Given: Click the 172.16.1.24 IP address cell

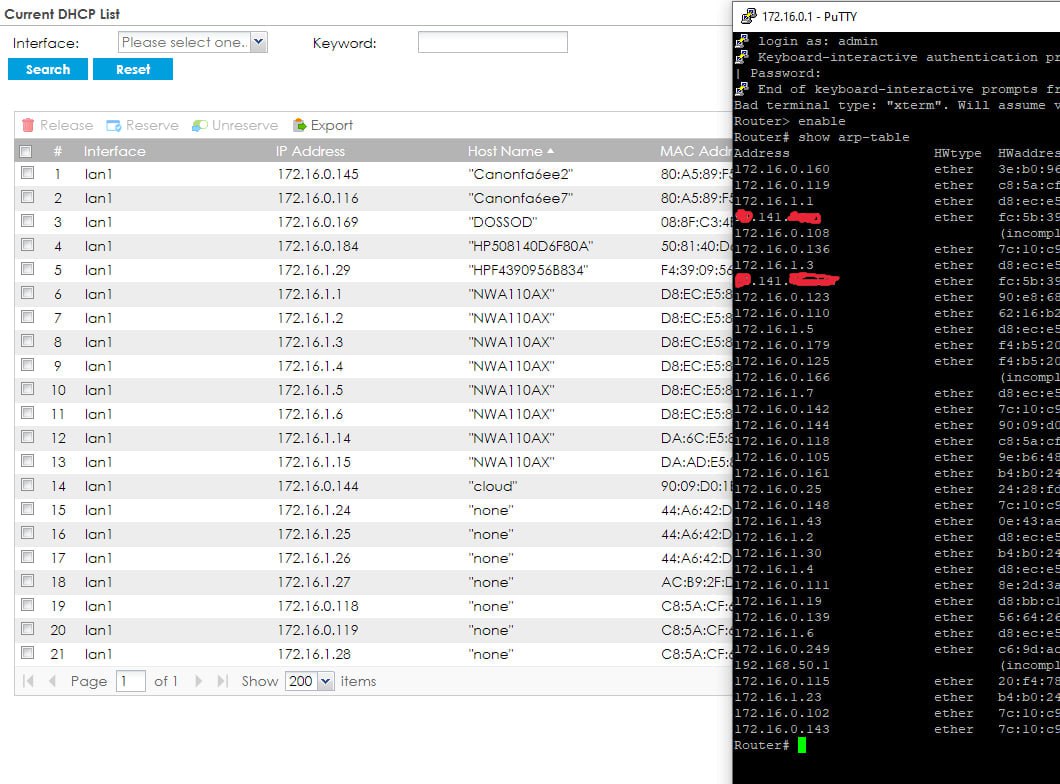Looking at the screenshot, I should click(314, 510).
